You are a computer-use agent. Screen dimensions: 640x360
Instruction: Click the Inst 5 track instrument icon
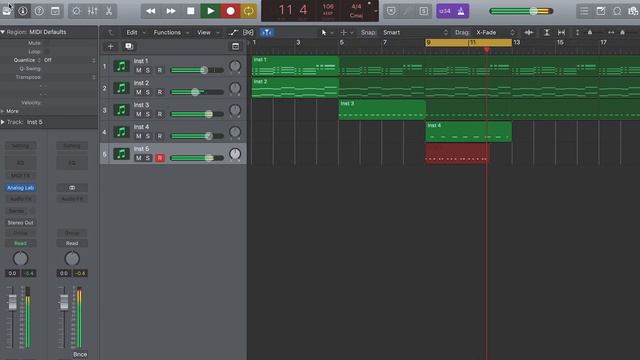121,154
